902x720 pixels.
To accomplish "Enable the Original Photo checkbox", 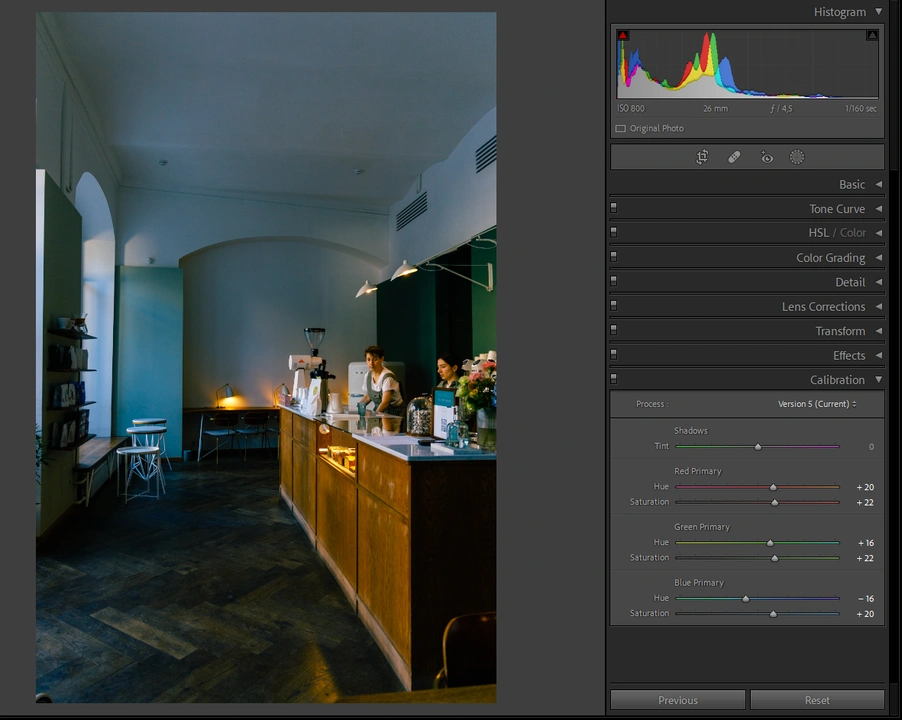I will pyautogui.click(x=621, y=128).
